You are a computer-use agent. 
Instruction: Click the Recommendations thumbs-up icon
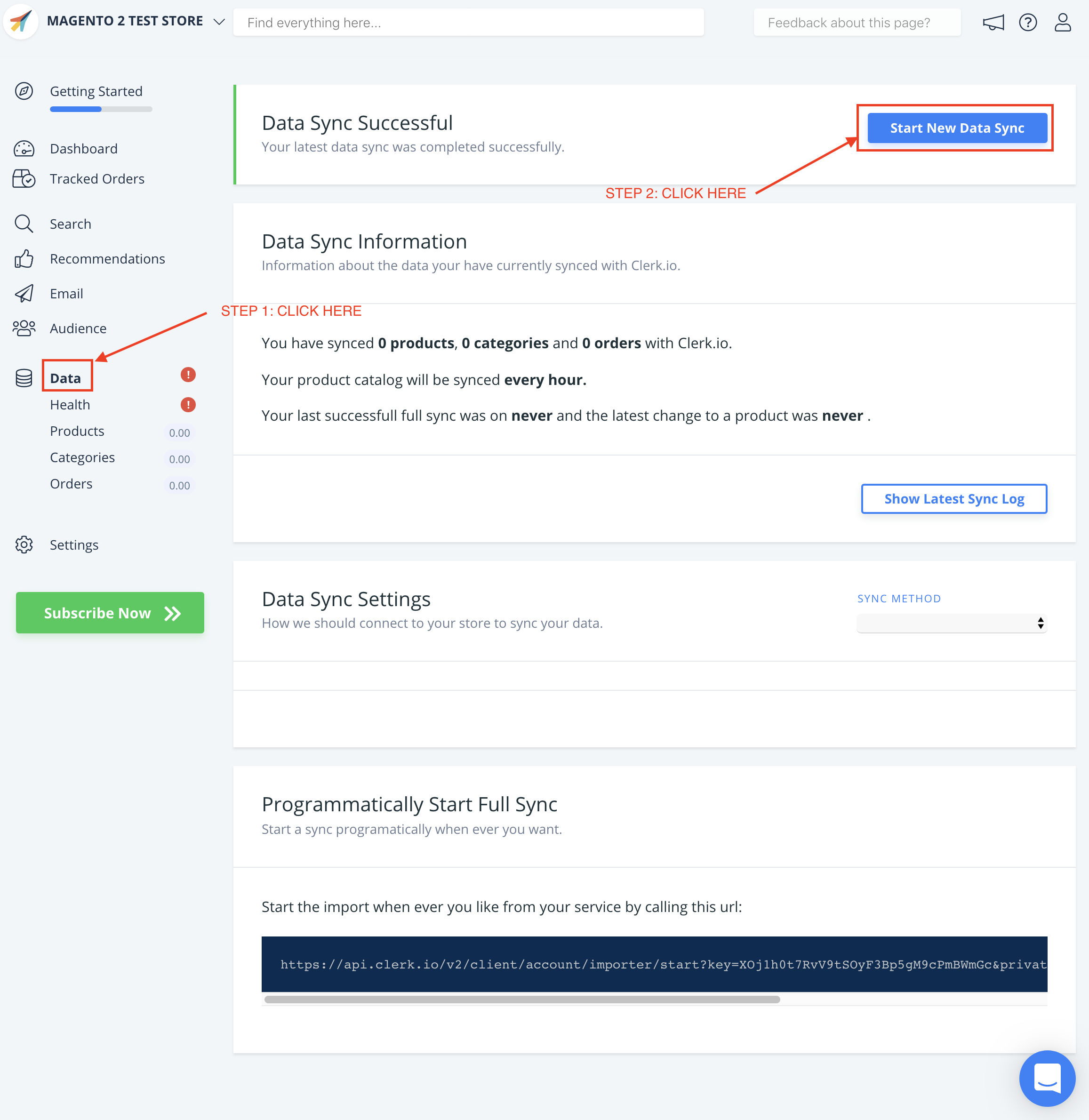coord(24,258)
